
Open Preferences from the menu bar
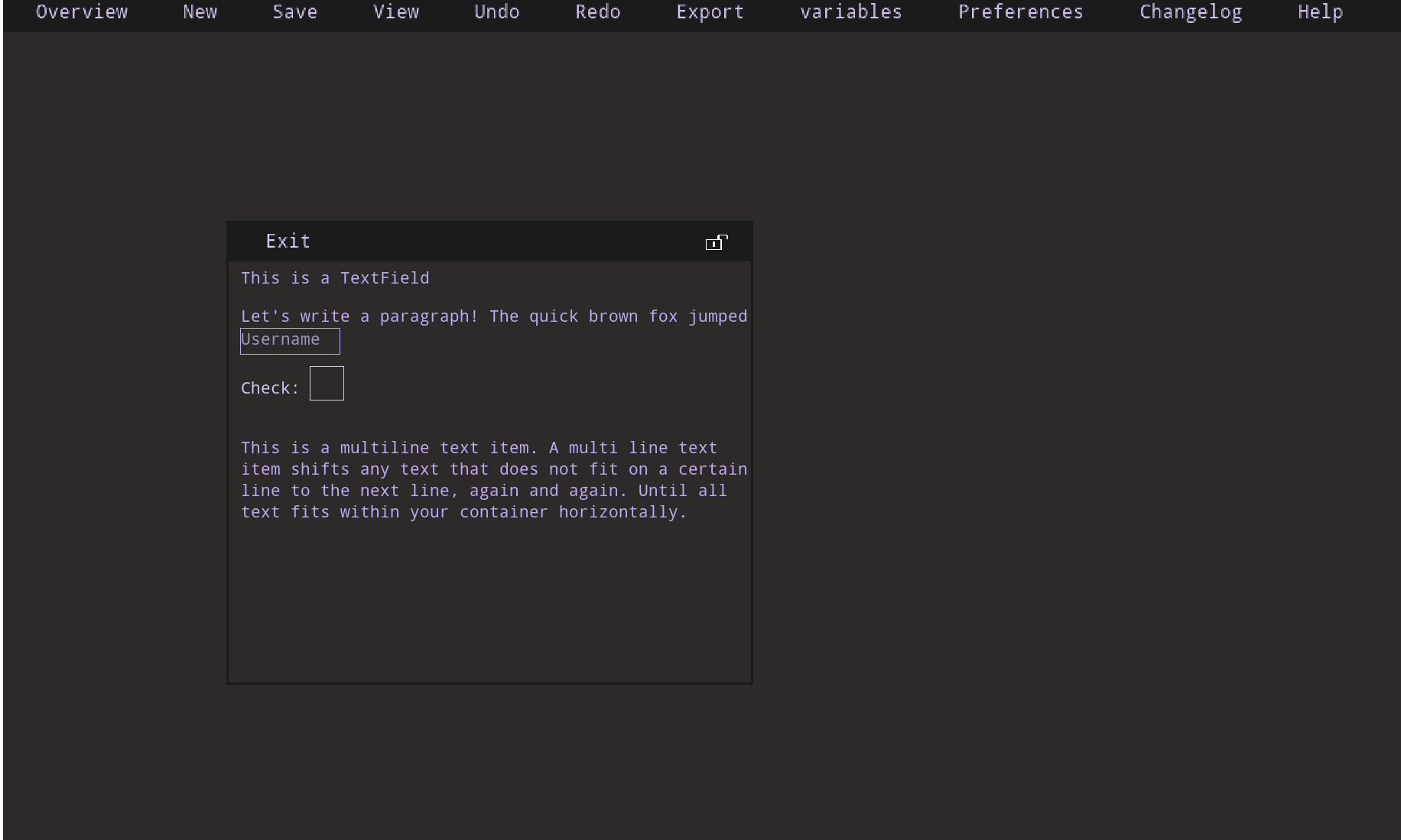pyautogui.click(x=1020, y=11)
